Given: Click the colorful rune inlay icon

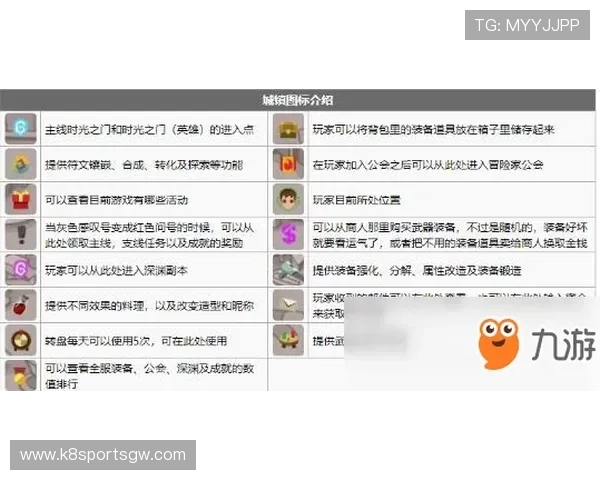Looking at the screenshot, I should (21, 164).
